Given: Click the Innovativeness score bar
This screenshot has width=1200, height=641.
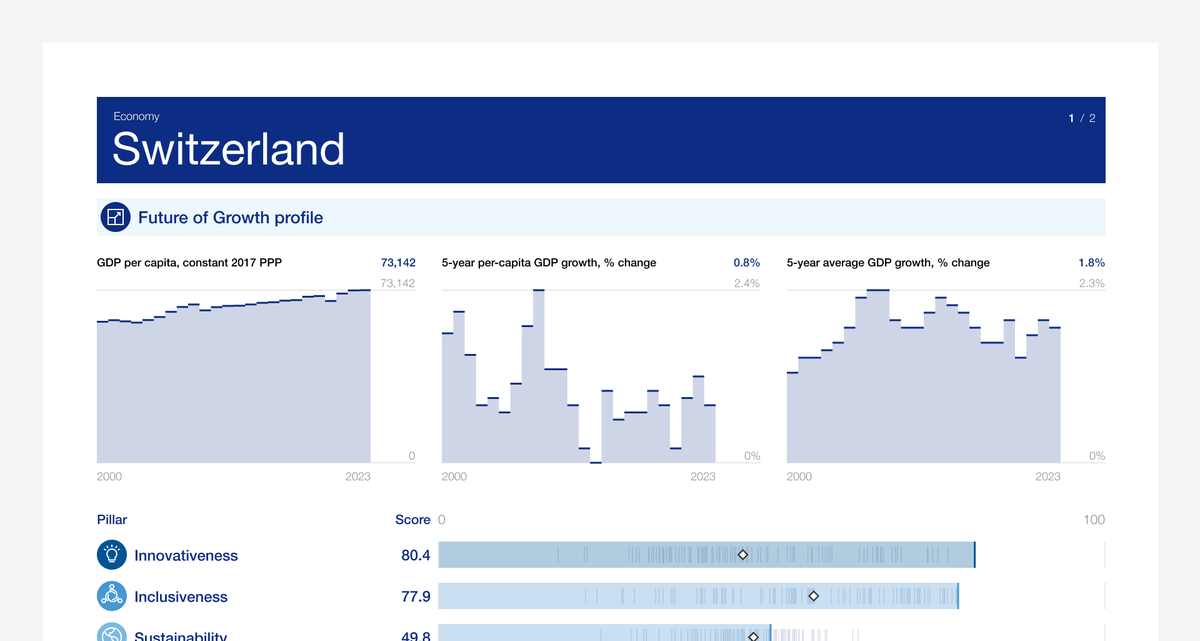Looking at the screenshot, I should pos(706,555).
